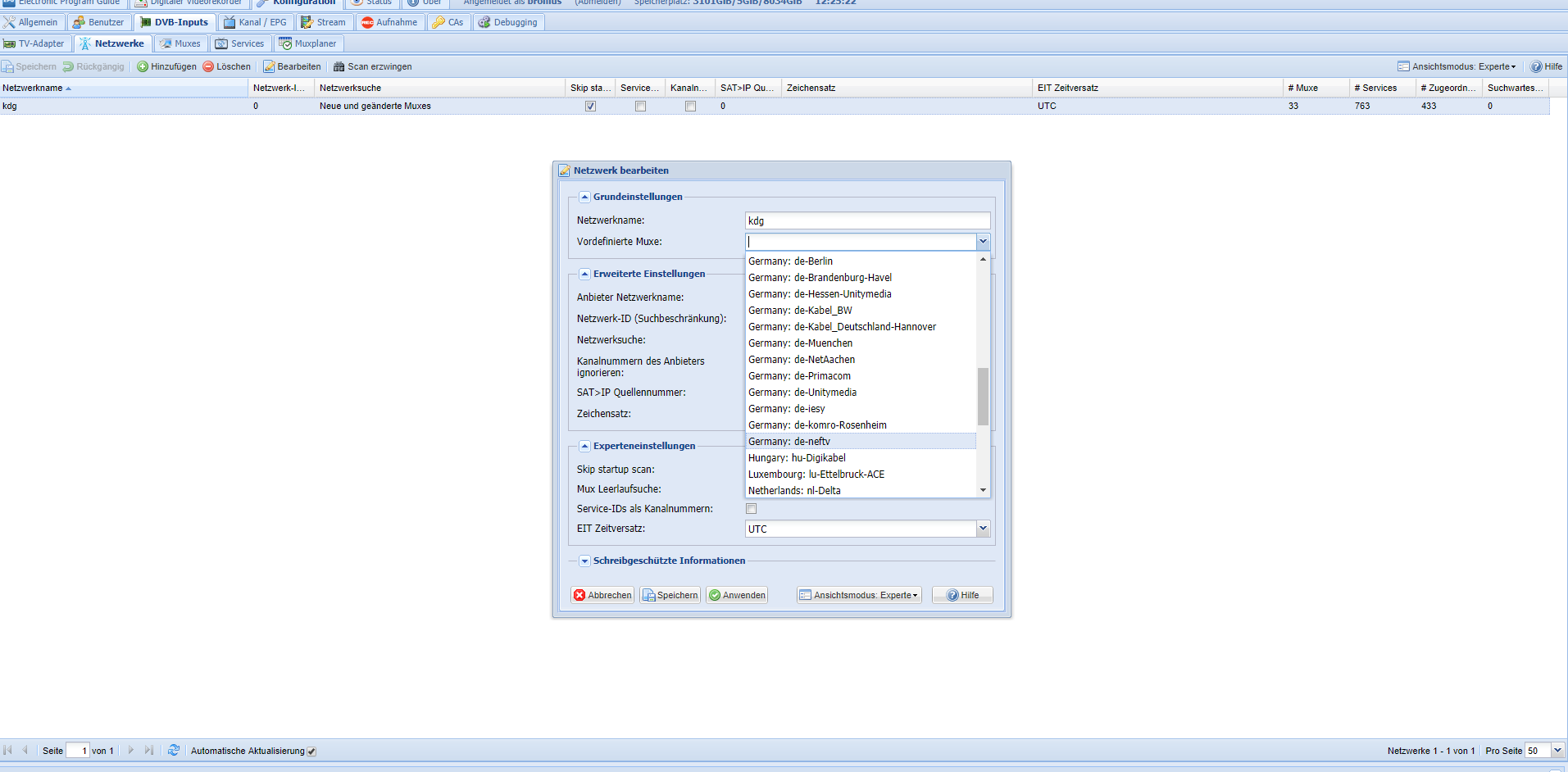Viewport: 1568px width, 772px height.
Task: Click the mux list scrollbar thumb
Action: tap(983, 397)
